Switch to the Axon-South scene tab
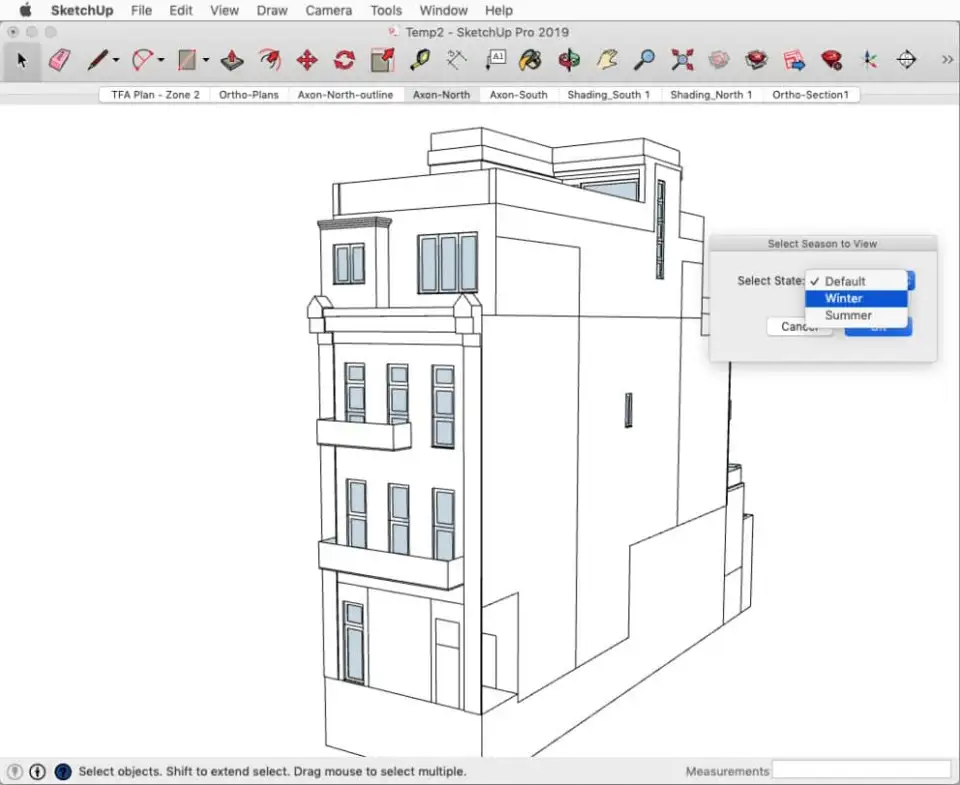Viewport: 960px width, 785px height. click(x=518, y=95)
